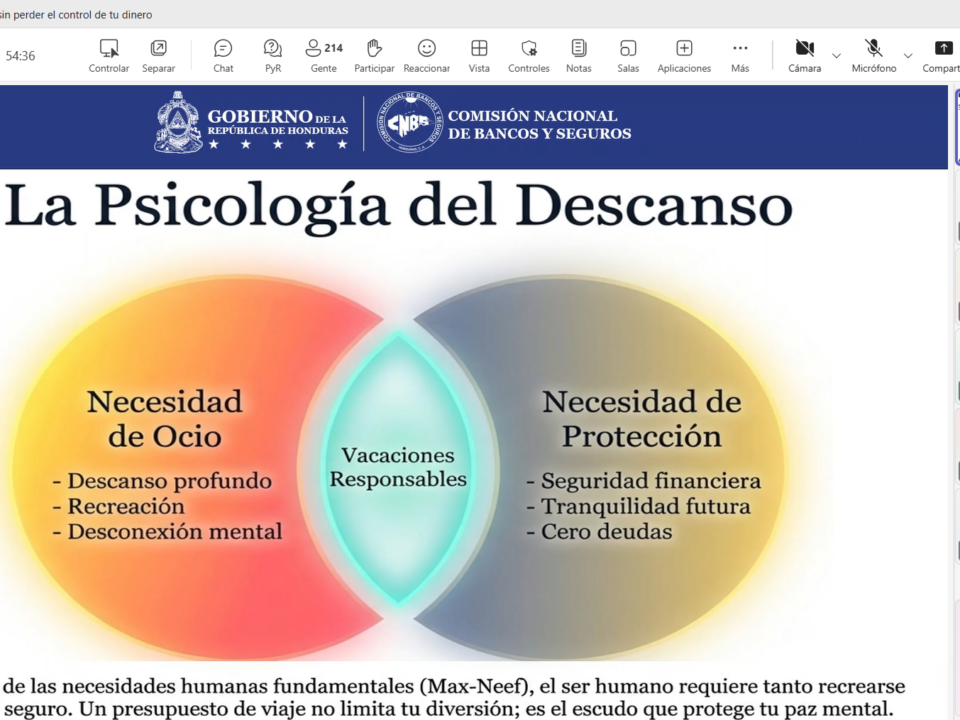The width and height of the screenshot is (960, 720).
Task: Expand the microphone options dropdown arrow
Action: click(x=908, y=55)
